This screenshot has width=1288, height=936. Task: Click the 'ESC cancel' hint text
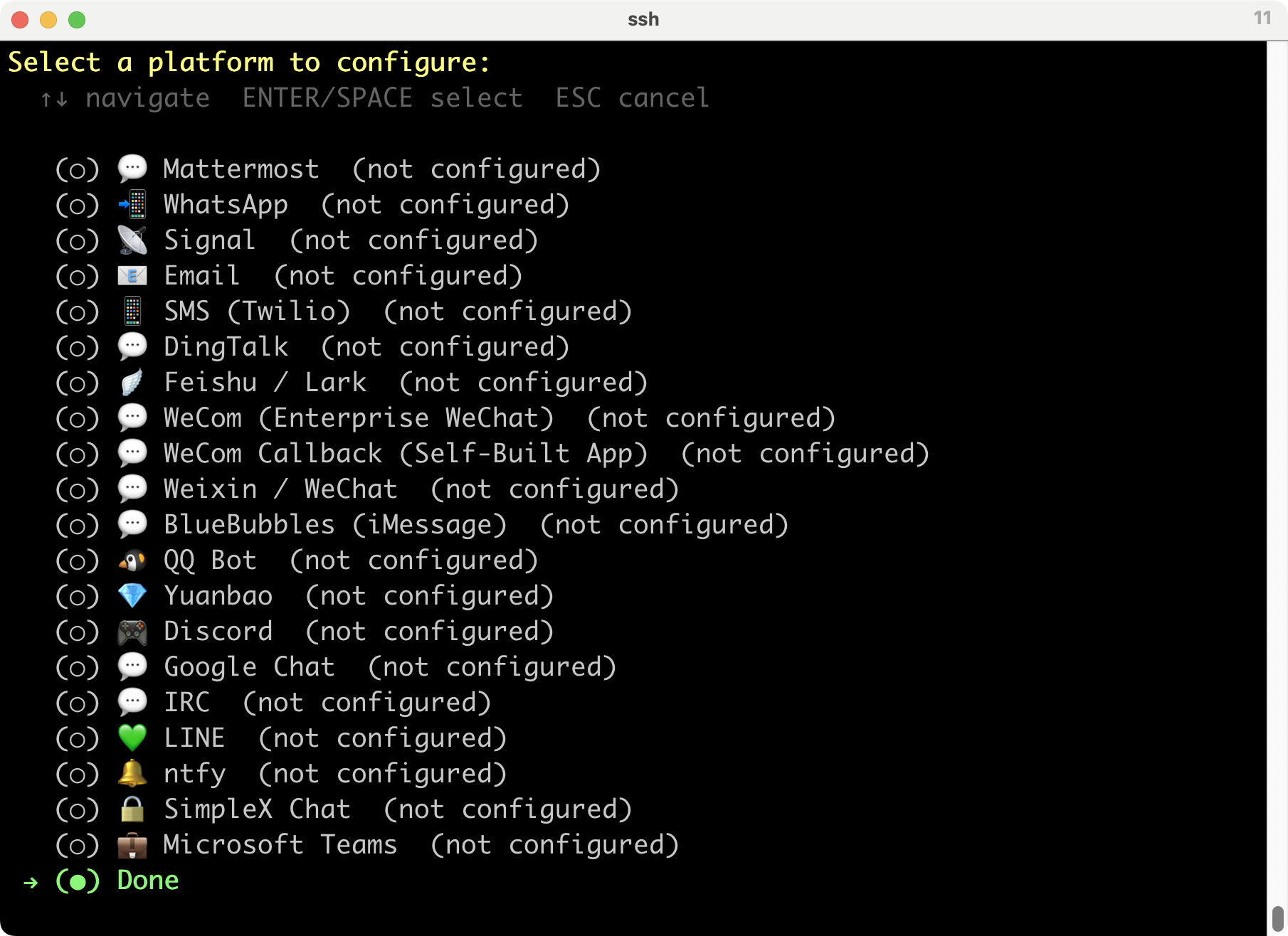pos(633,97)
